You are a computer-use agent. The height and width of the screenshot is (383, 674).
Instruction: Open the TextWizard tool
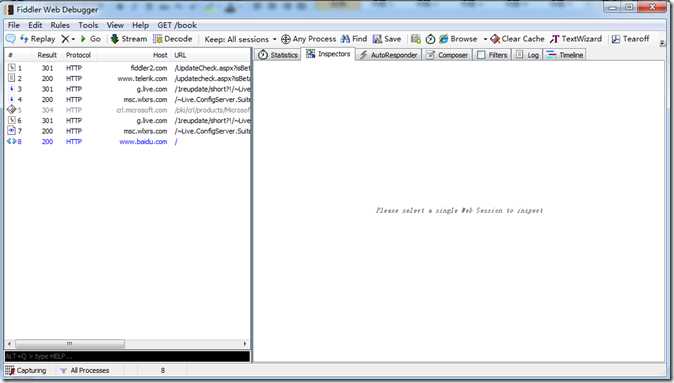pos(576,39)
